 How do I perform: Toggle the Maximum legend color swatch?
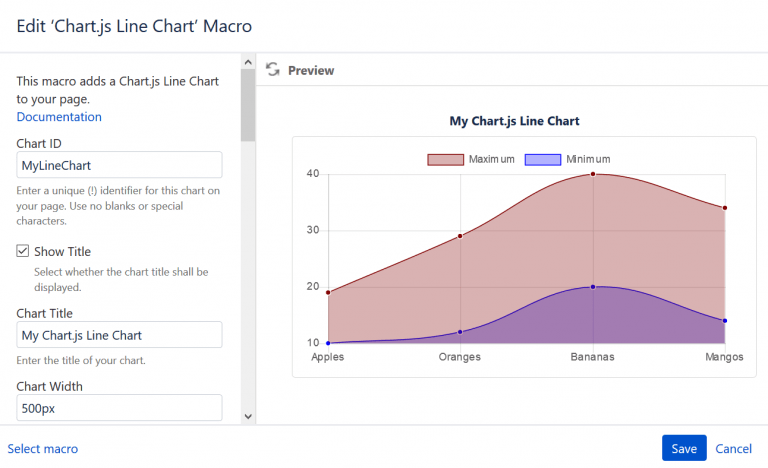pyautogui.click(x=445, y=160)
